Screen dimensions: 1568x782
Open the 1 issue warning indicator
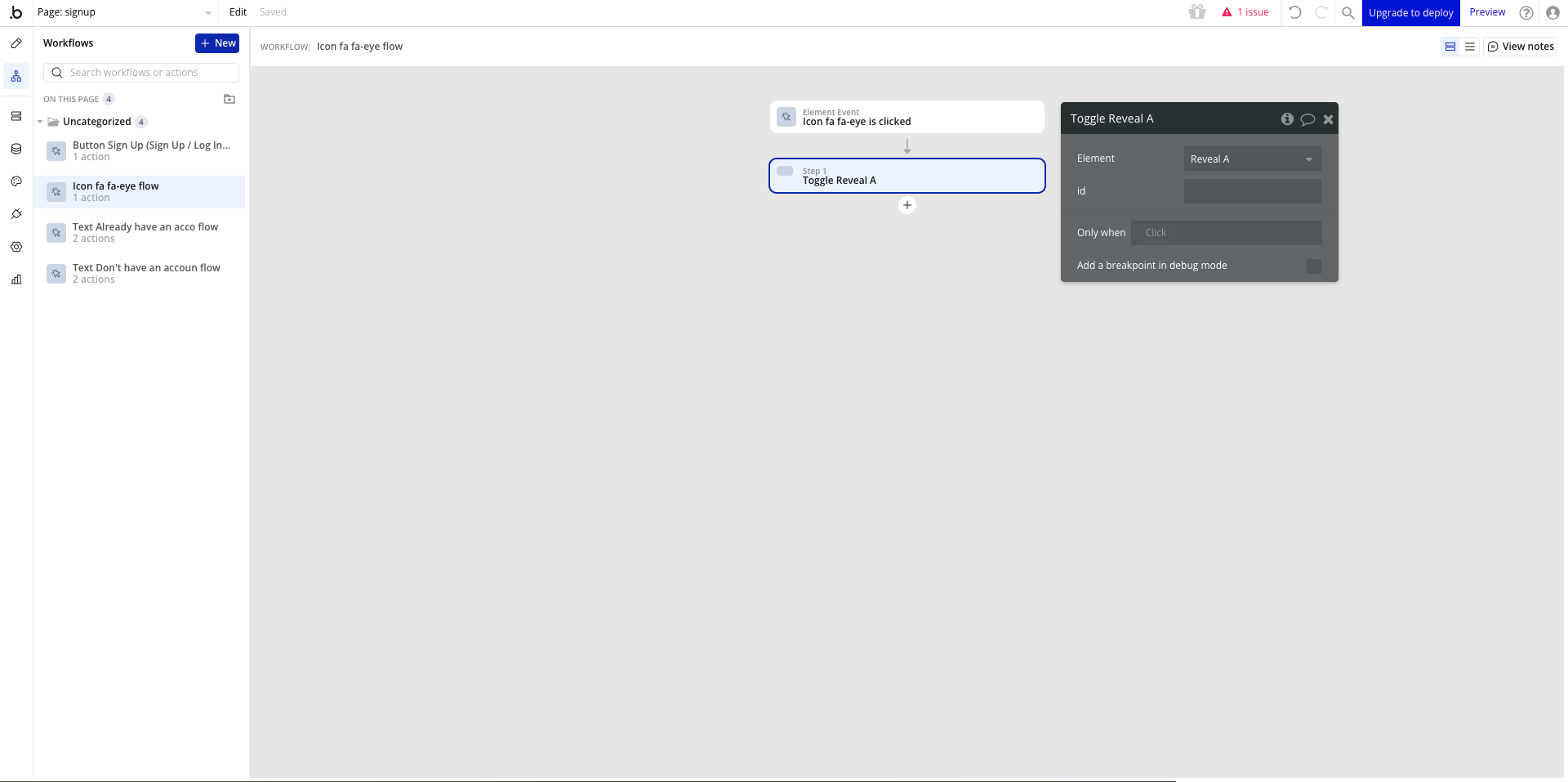(x=1245, y=12)
